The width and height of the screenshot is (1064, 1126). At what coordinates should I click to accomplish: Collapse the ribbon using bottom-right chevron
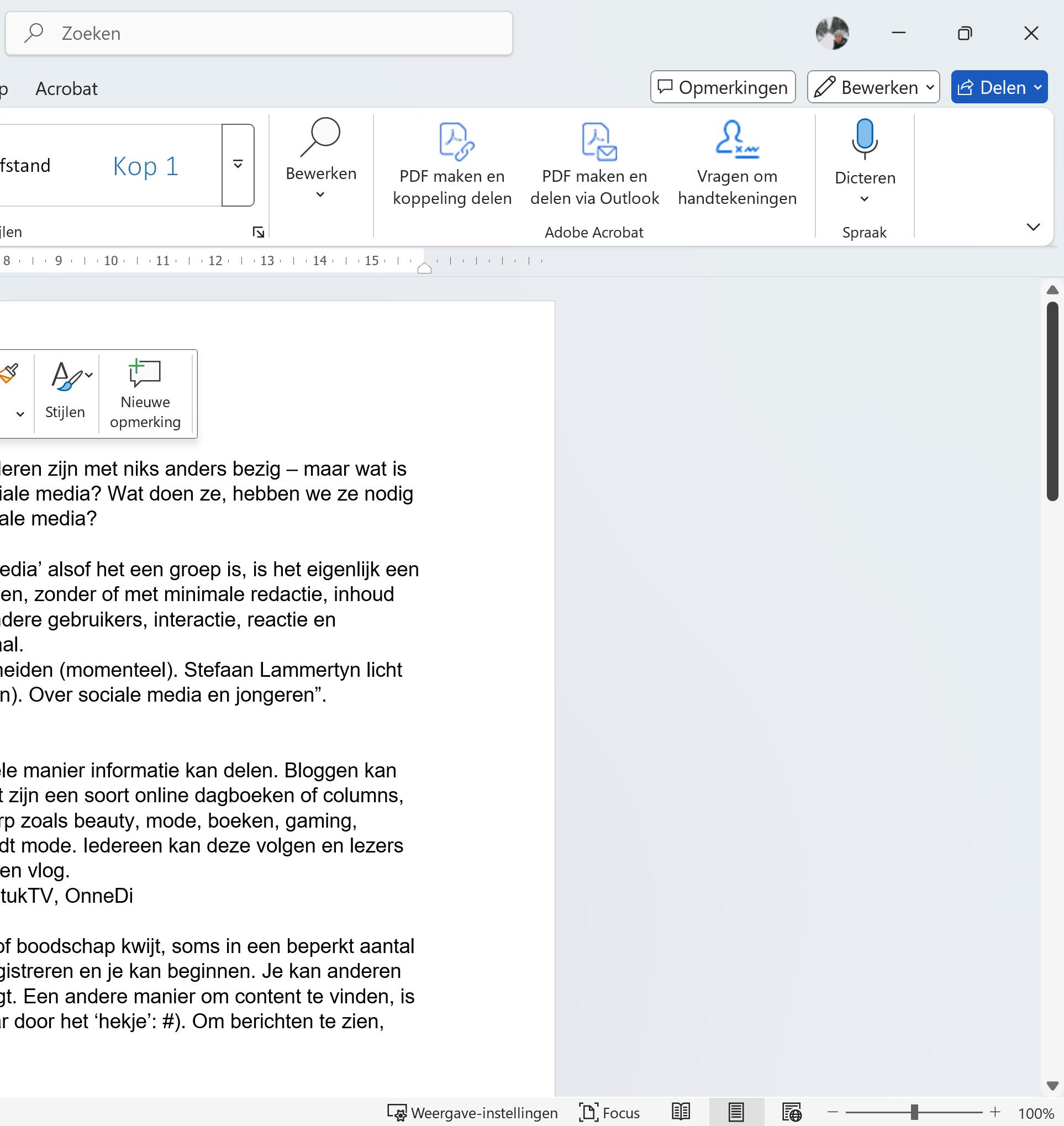click(1033, 227)
